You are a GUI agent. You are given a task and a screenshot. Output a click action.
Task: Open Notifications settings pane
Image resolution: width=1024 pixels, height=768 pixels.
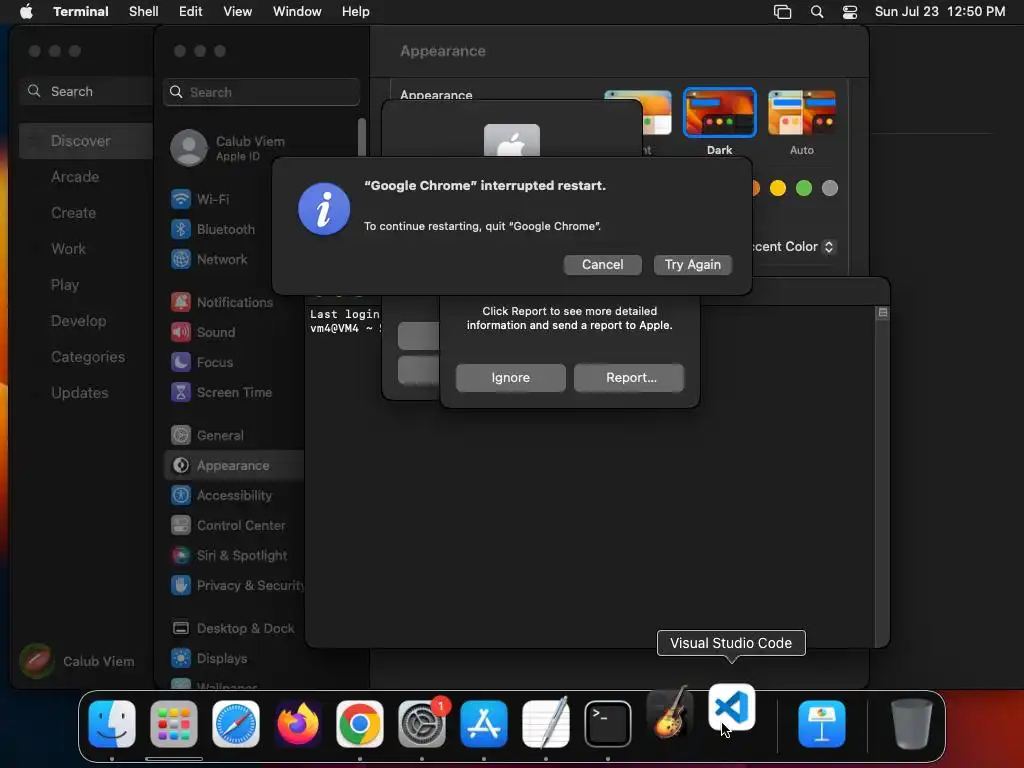232,302
